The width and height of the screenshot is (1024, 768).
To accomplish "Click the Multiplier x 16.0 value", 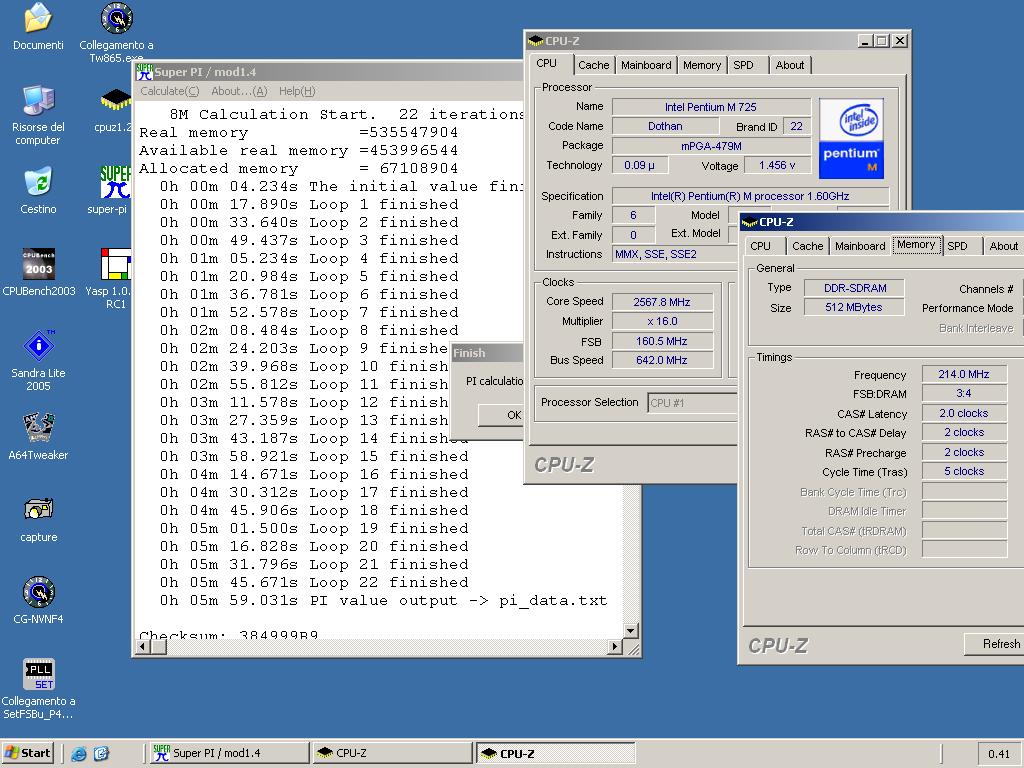I will pos(662,321).
